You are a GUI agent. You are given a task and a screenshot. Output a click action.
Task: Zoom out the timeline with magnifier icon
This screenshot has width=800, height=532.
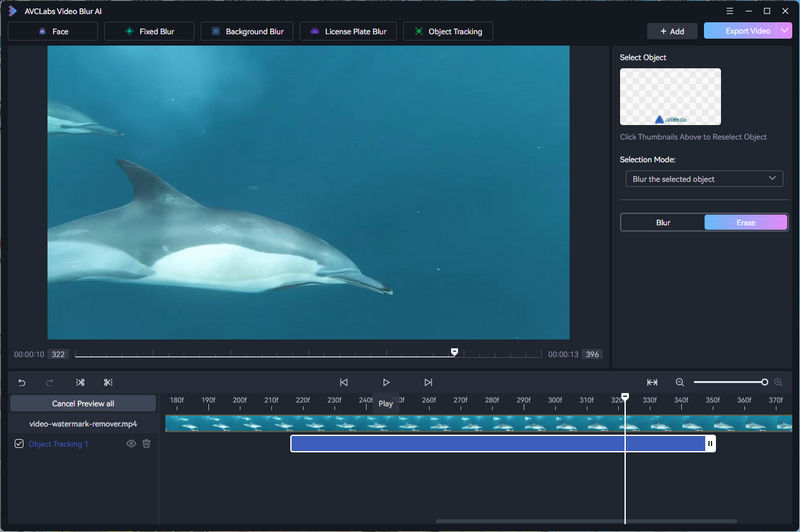click(680, 382)
